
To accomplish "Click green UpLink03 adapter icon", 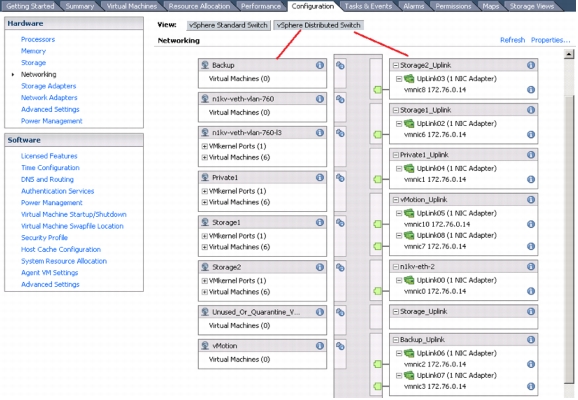I will click(x=409, y=79).
